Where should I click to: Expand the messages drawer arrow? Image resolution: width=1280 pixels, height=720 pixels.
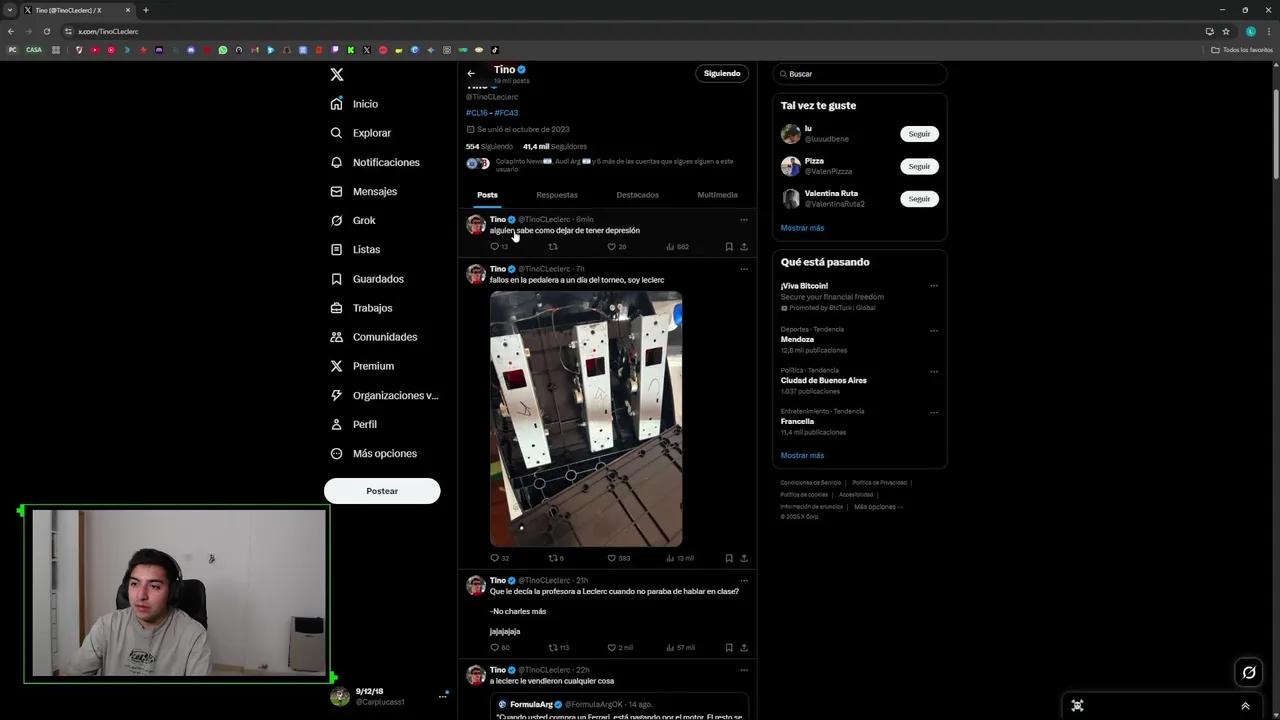pos(1245,706)
